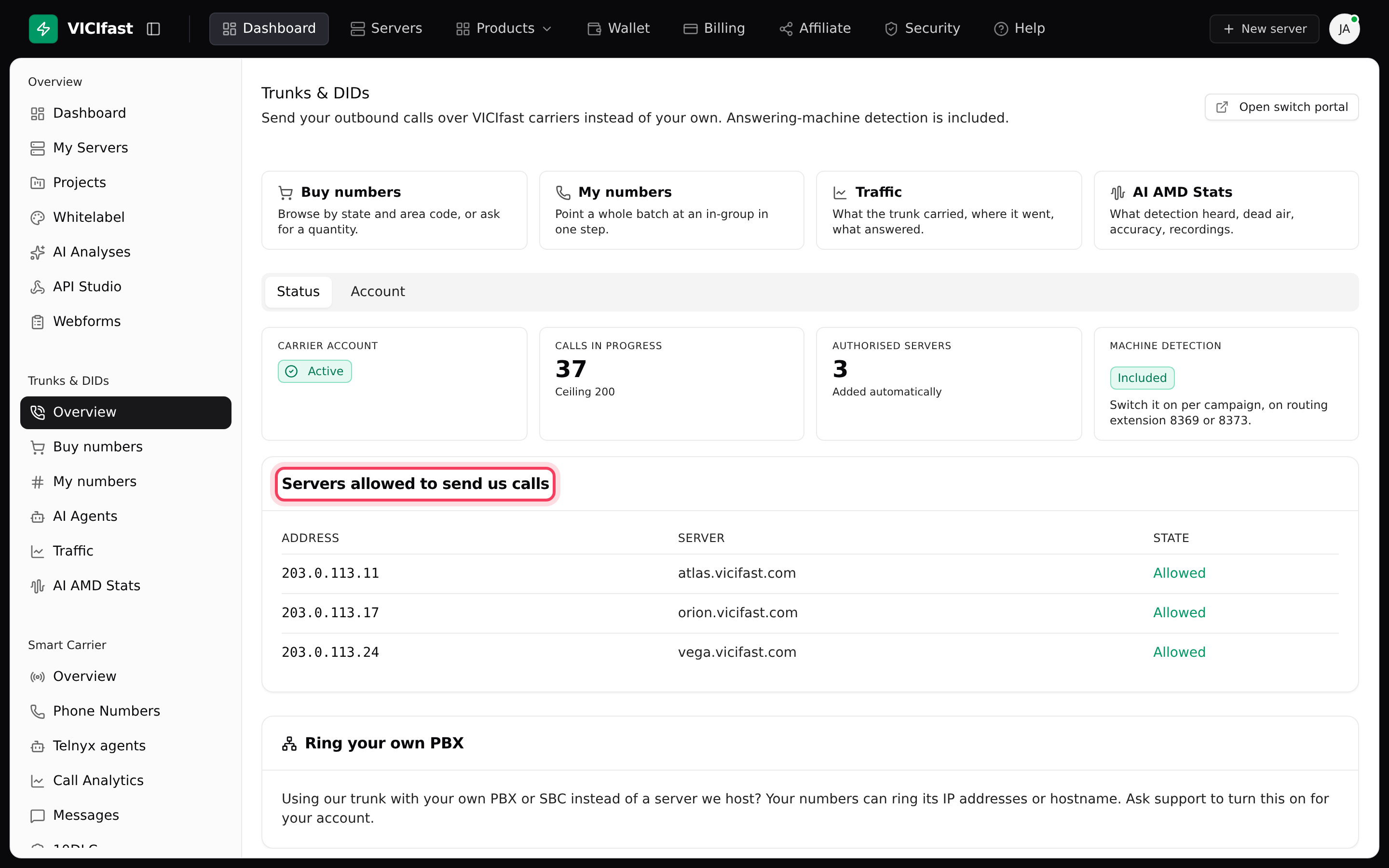Select the Status tab
The height and width of the screenshot is (868, 1389).
coord(298,292)
